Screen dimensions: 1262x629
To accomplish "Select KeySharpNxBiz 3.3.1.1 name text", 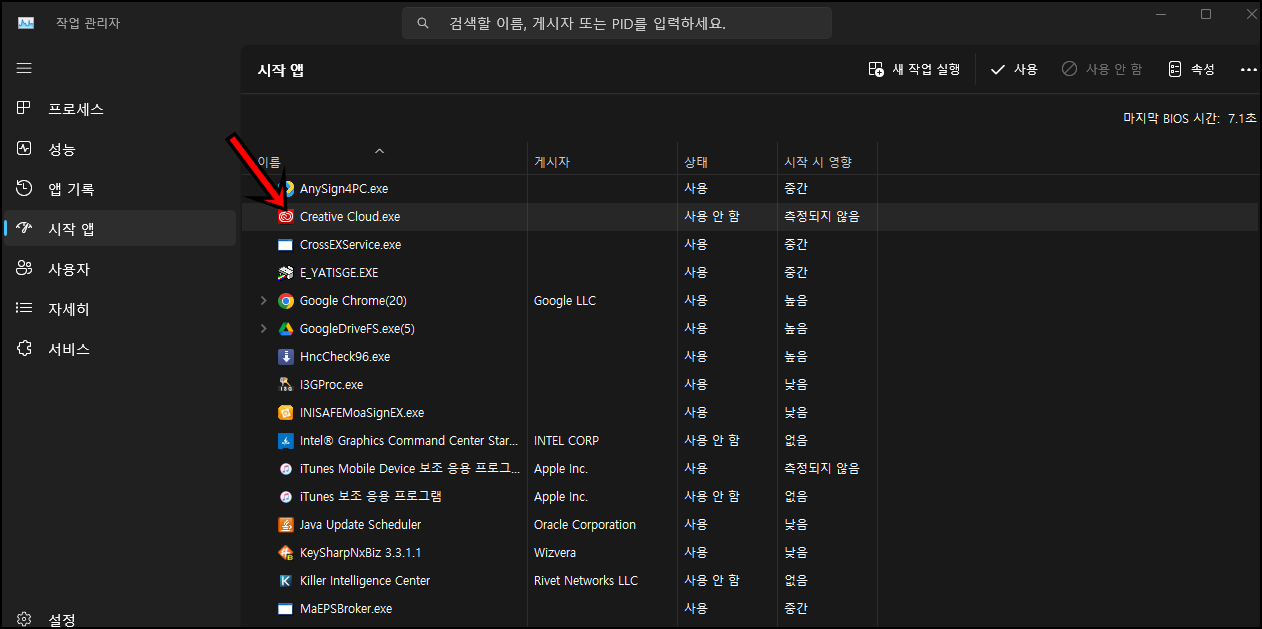I will click(x=360, y=552).
